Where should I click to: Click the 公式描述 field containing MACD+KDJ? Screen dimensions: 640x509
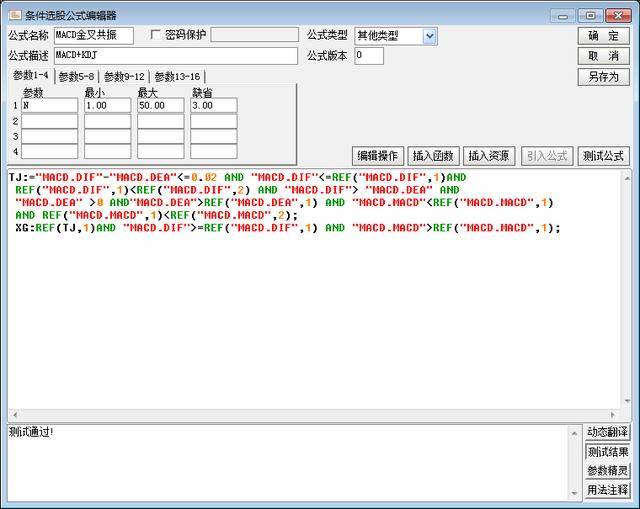tap(175, 56)
